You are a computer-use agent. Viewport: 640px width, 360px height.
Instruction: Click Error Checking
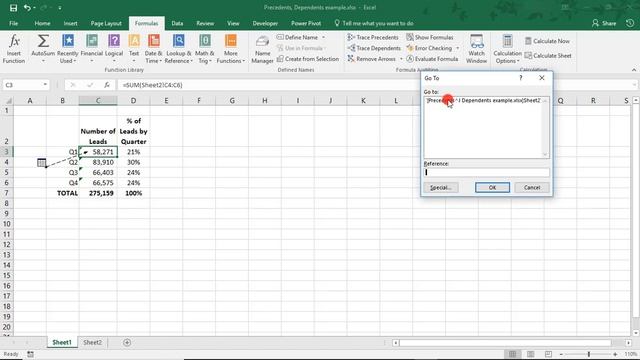pyautogui.click(x=429, y=48)
